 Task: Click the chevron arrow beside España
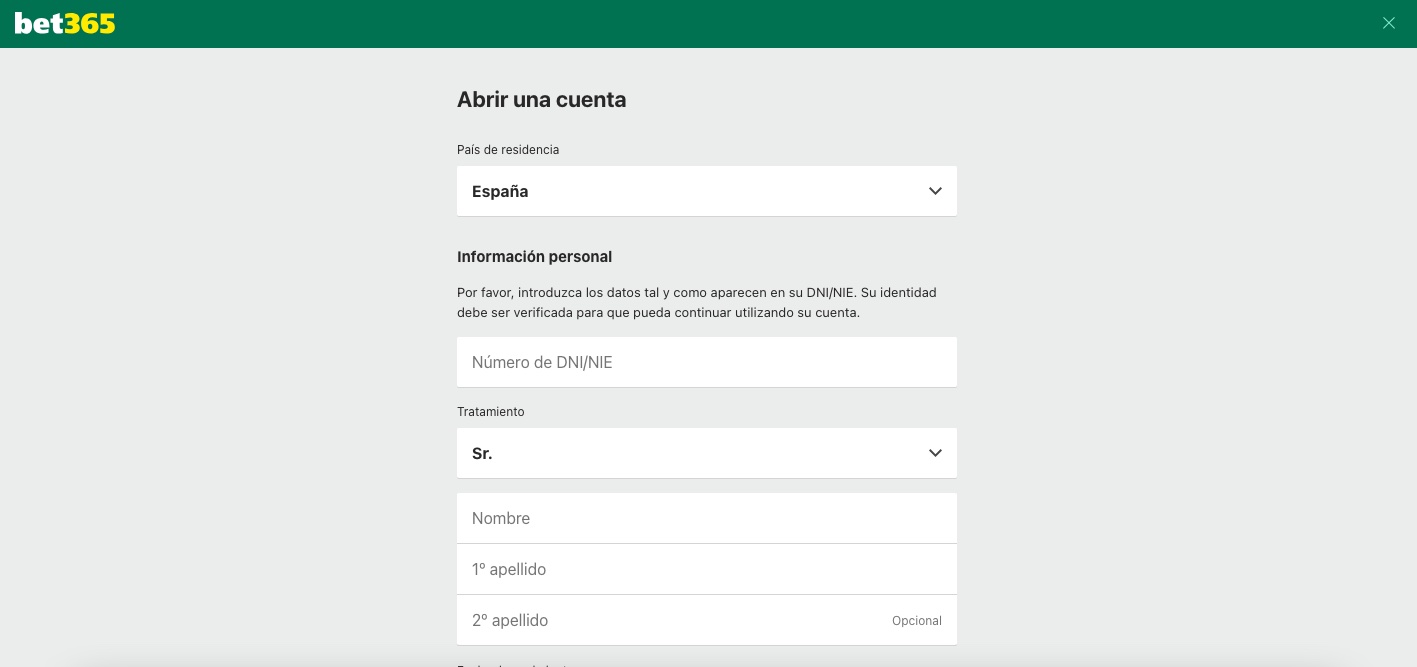click(935, 191)
